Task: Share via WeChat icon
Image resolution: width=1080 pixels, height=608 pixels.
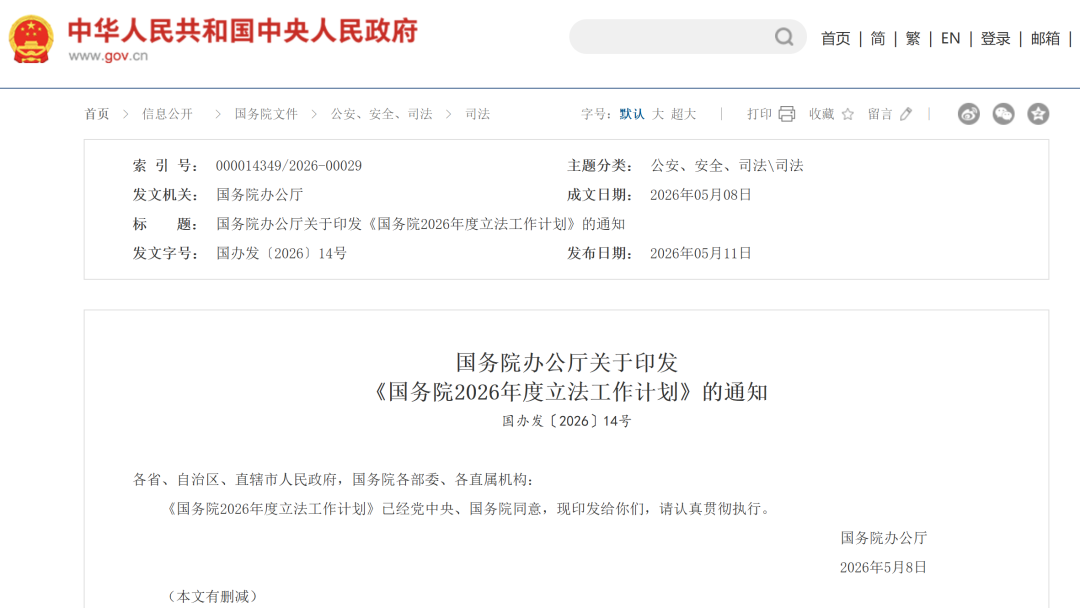Action: (1004, 114)
